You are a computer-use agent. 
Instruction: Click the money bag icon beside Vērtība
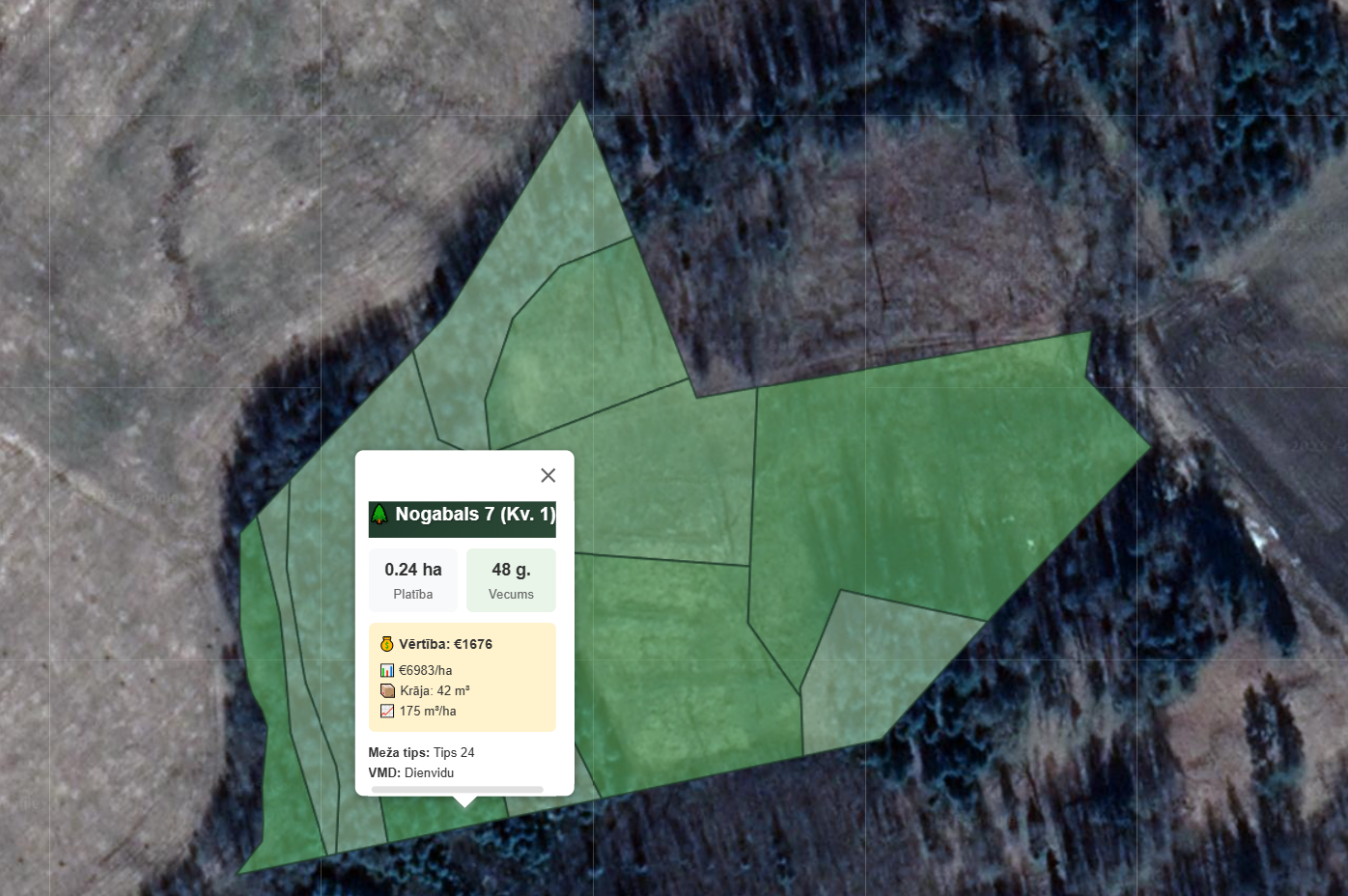click(386, 644)
